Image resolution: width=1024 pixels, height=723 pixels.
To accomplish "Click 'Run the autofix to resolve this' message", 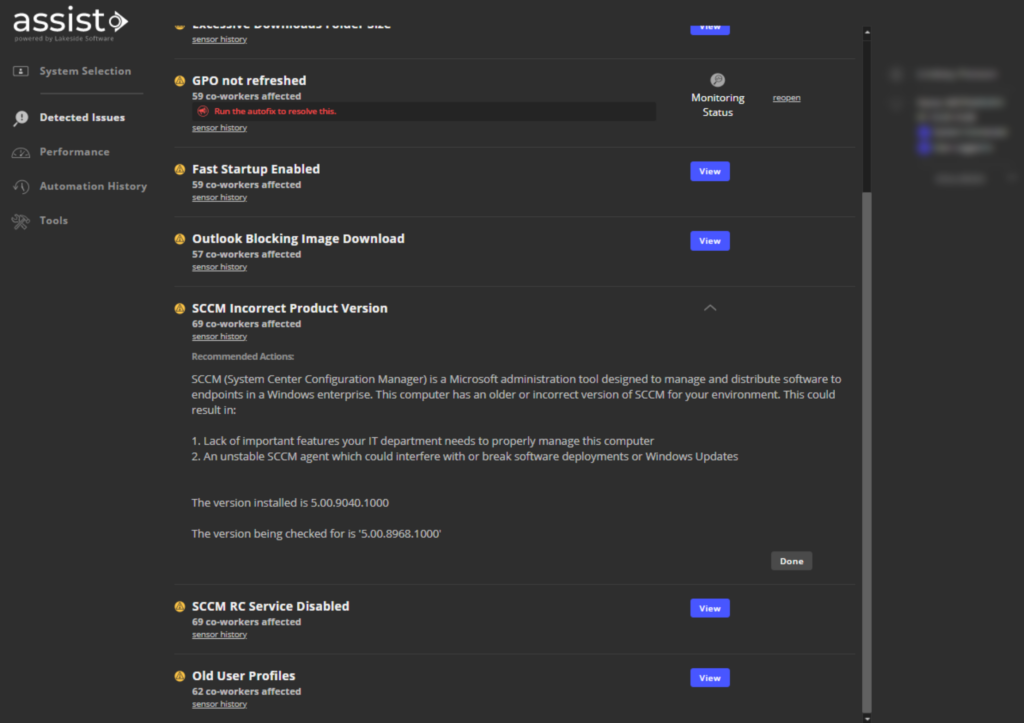I will pos(275,112).
